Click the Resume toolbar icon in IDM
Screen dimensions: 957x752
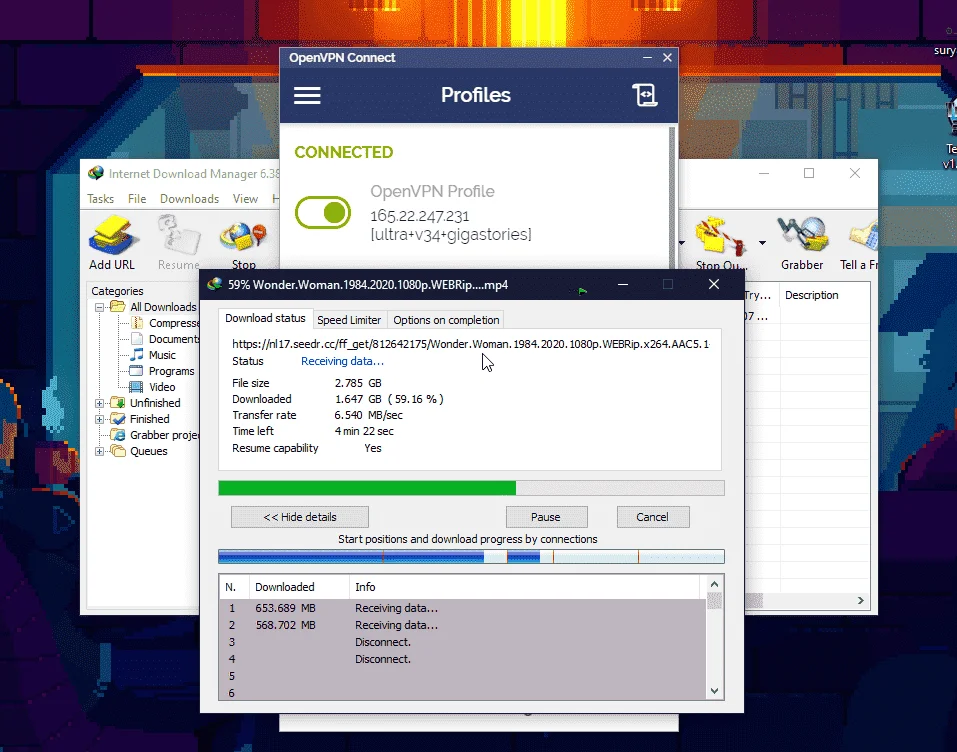tap(178, 242)
